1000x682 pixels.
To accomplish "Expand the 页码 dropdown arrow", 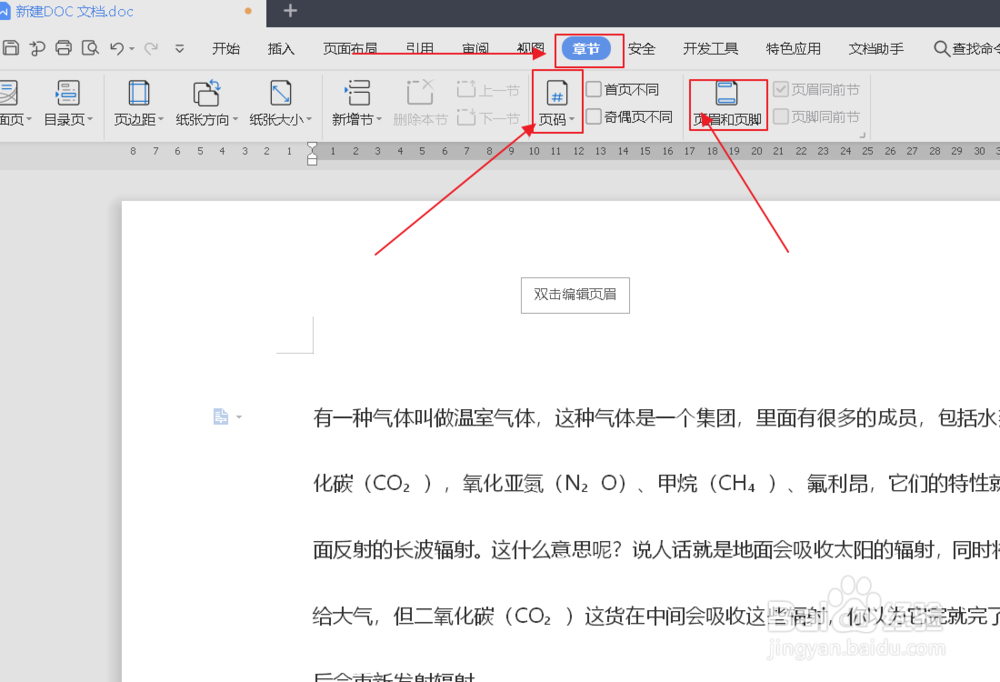I will (572, 119).
